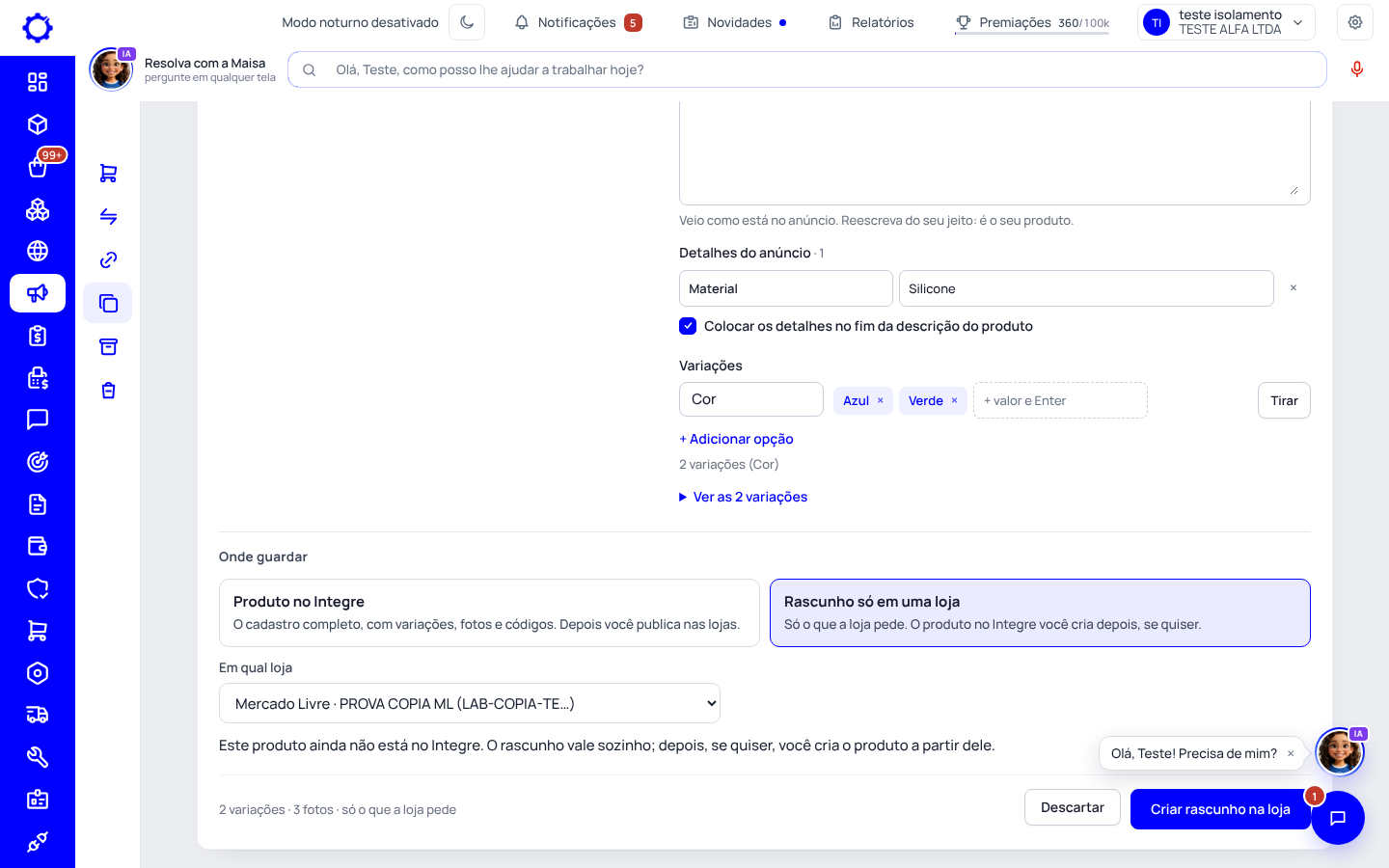Viewport: 1389px width, 868px height.
Task: Toggle night mode with the moon button
Action: tap(467, 22)
